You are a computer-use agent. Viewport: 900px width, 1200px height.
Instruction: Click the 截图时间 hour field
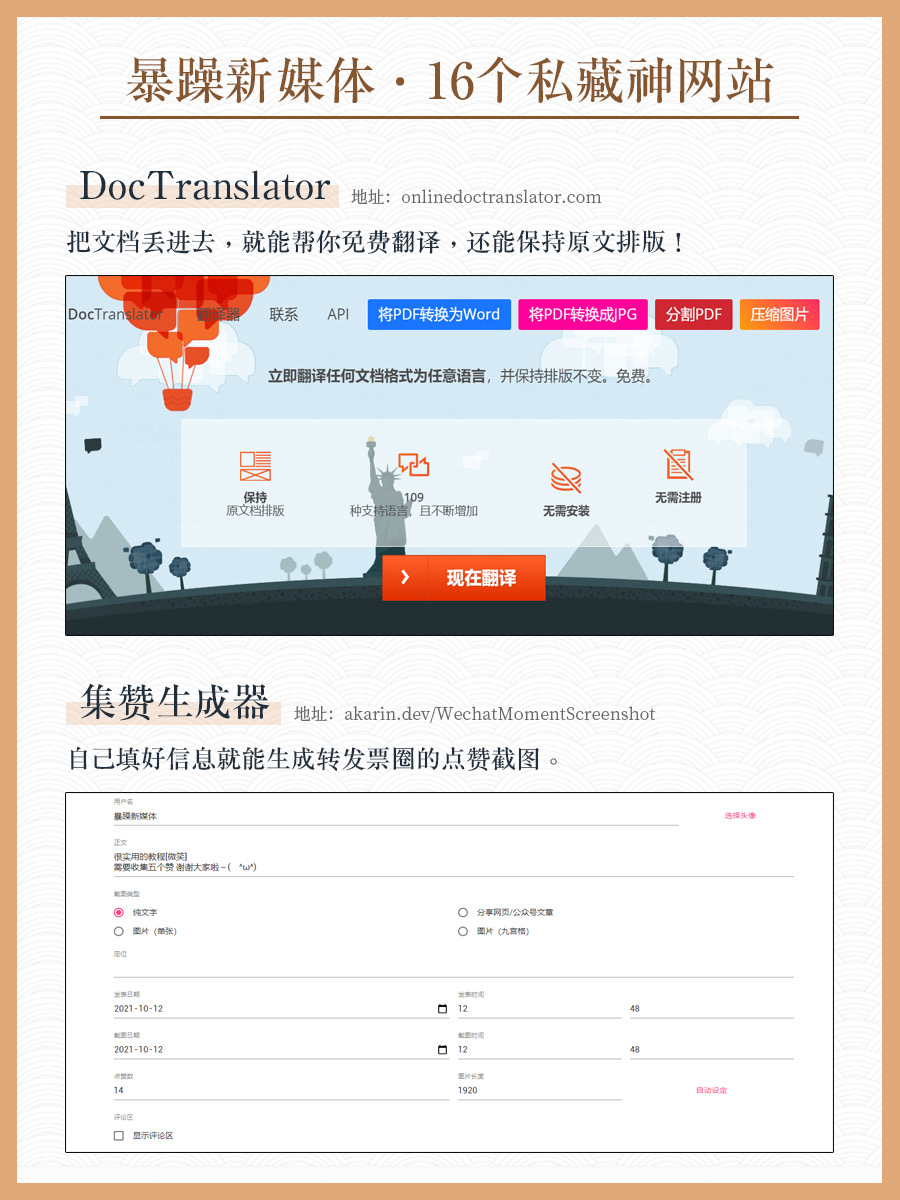(539, 1050)
